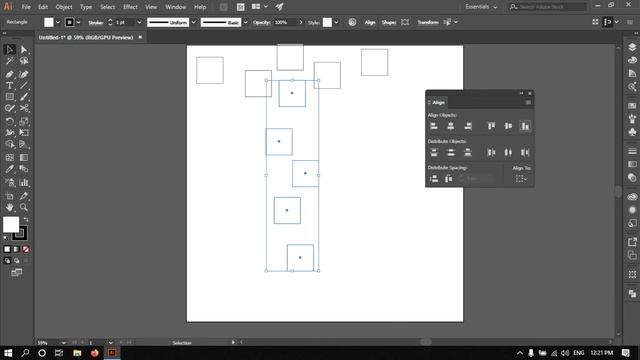Viewport: 640px width, 360px height.
Task: Select the Paintbrush tool
Action: point(24,97)
